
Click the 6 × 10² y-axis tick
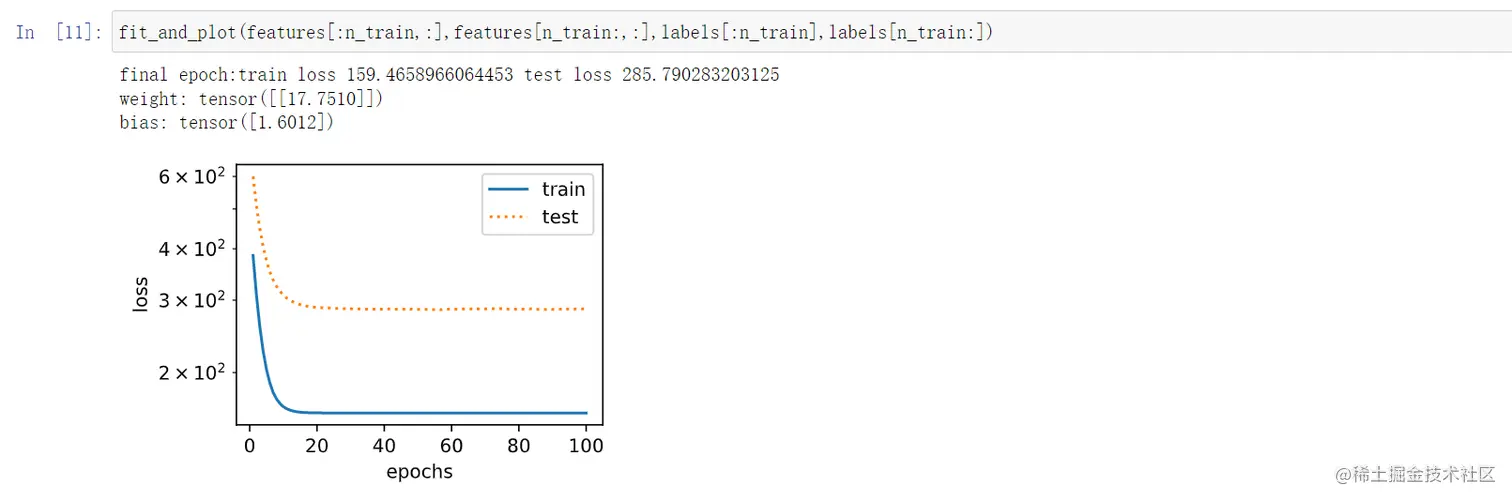[191, 175]
